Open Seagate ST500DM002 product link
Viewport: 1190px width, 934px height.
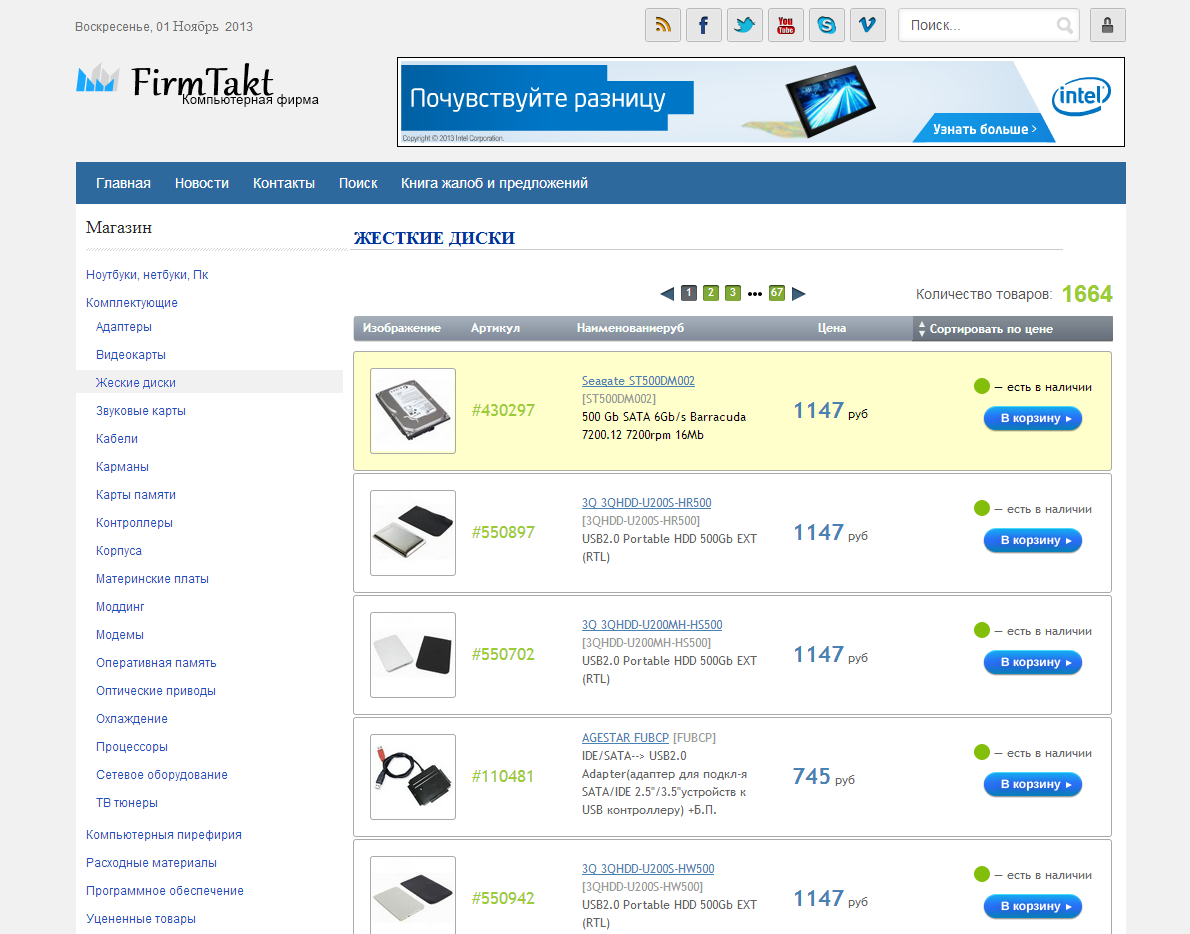(638, 381)
